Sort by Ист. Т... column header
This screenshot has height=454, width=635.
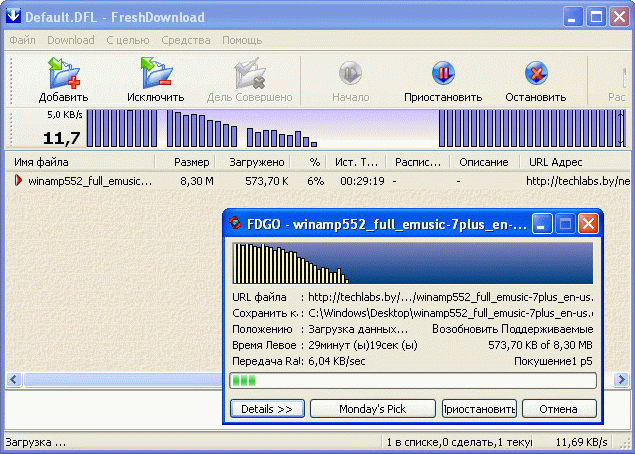point(356,162)
